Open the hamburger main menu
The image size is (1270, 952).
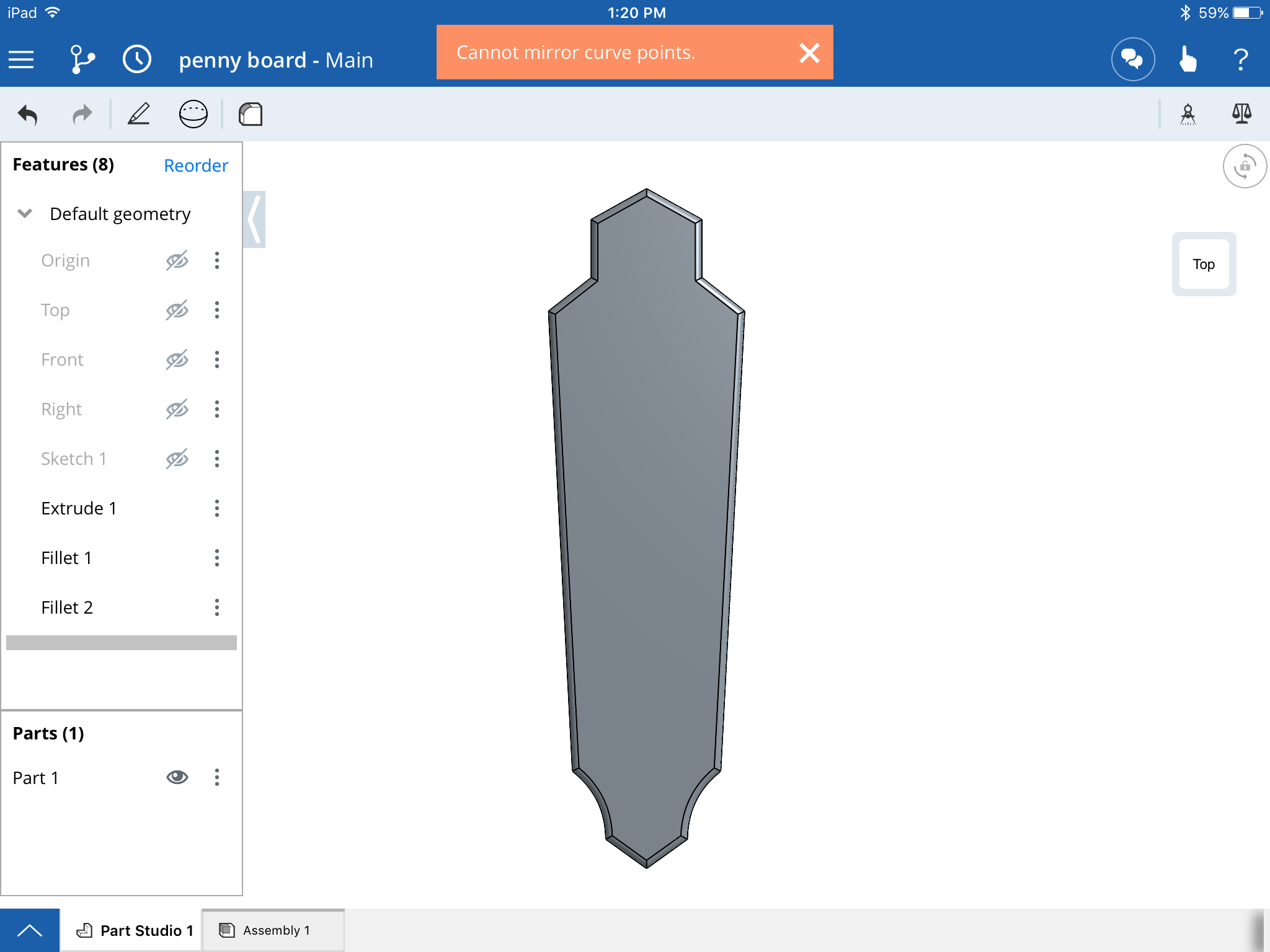click(x=21, y=60)
